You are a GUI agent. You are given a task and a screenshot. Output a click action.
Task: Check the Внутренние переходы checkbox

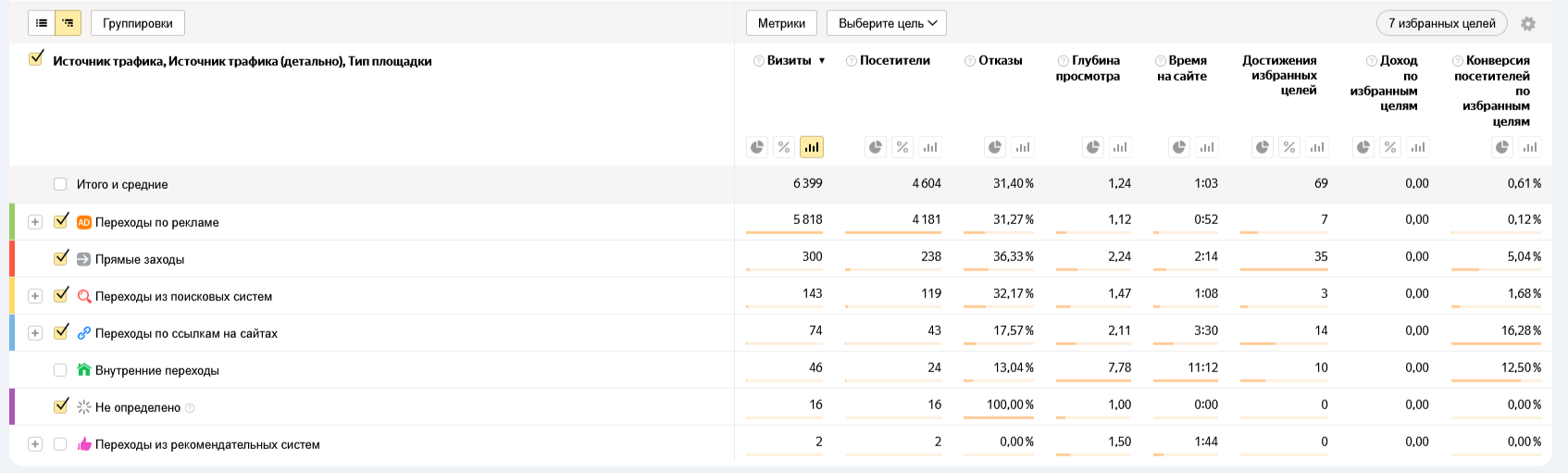tap(60, 370)
